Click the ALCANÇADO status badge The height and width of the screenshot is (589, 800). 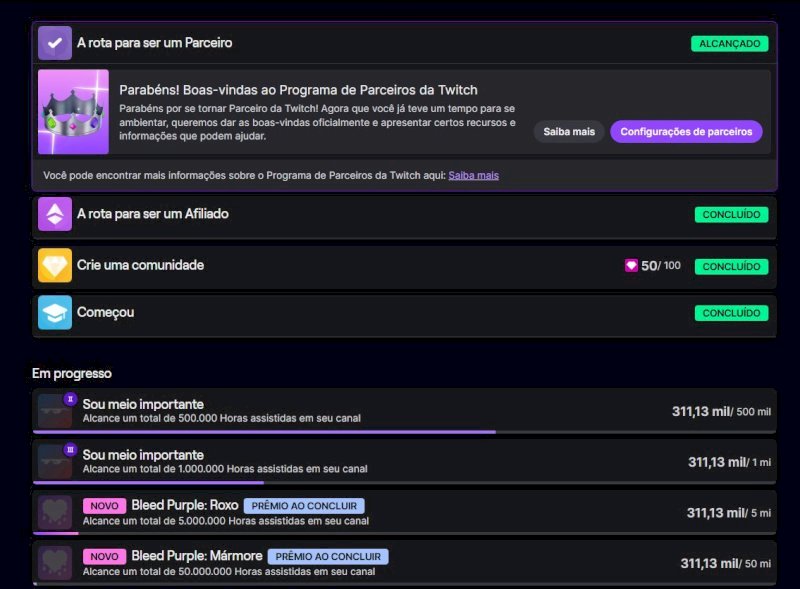(730, 43)
